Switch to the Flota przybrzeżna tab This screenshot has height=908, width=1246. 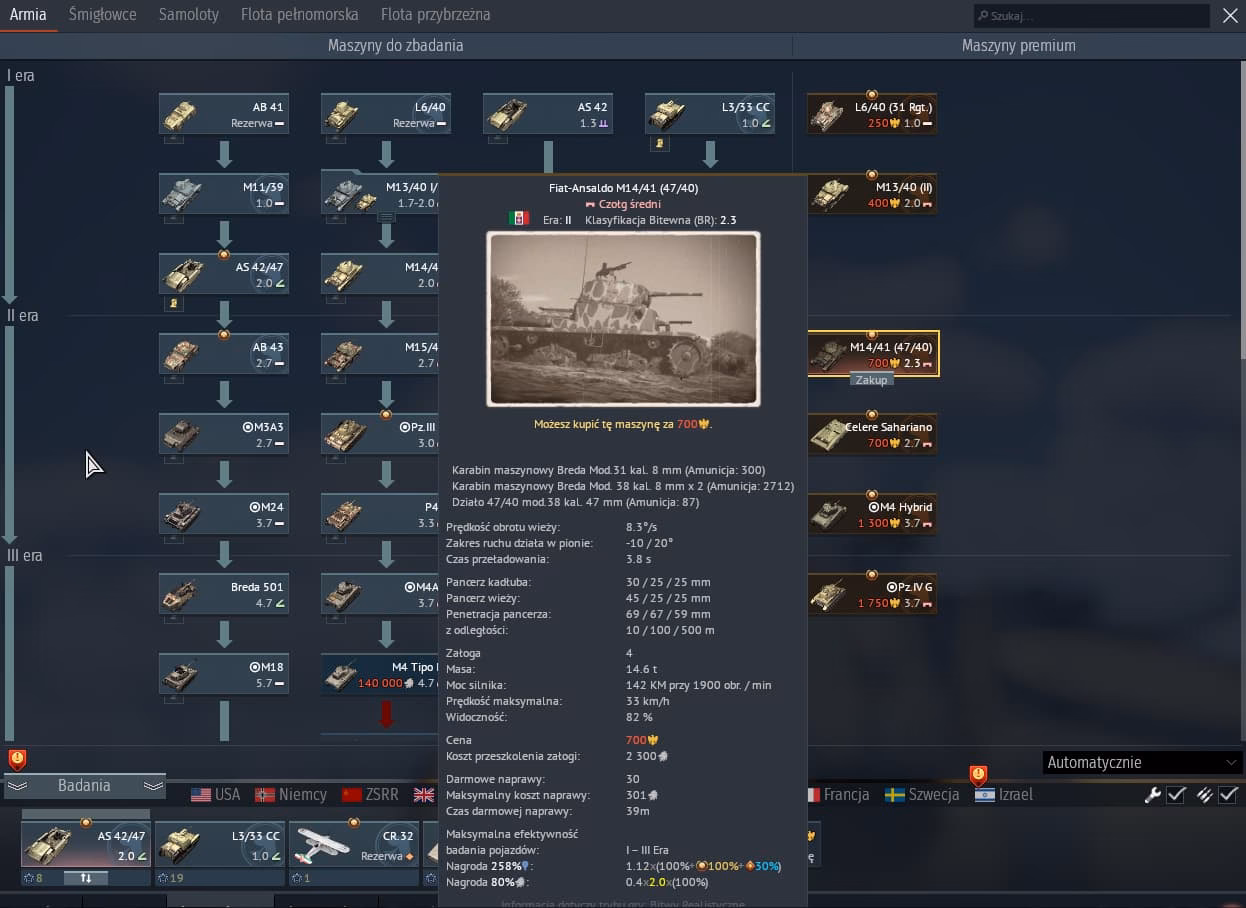(436, 14)
